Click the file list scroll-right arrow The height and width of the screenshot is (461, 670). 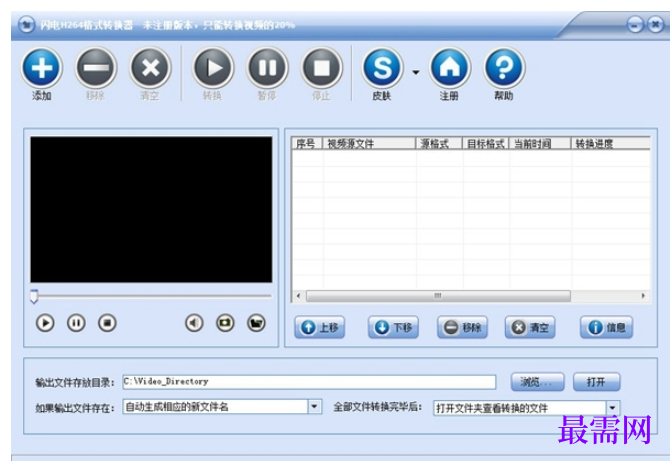(644, 296)
